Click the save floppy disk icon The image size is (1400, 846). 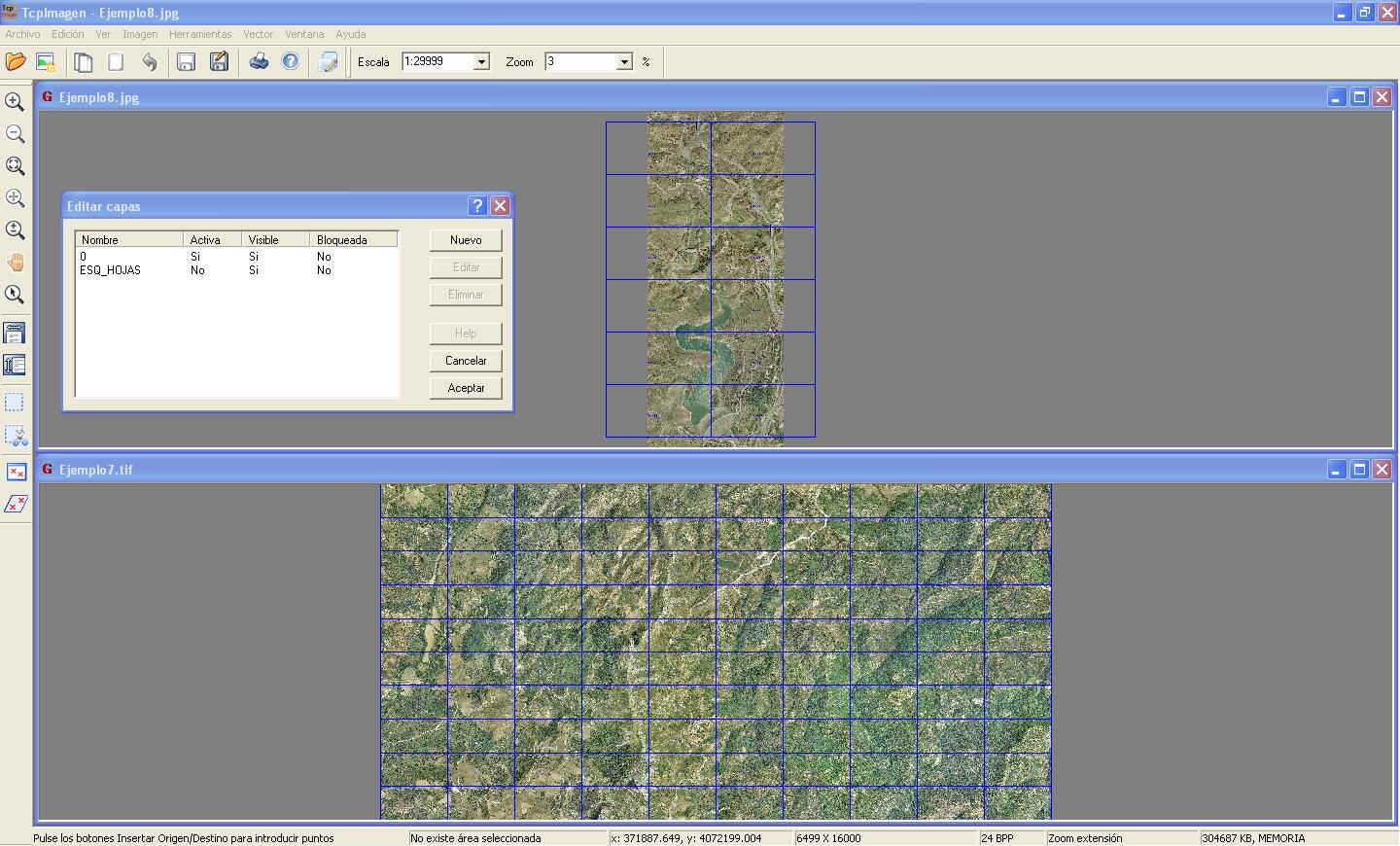(186, 61)
